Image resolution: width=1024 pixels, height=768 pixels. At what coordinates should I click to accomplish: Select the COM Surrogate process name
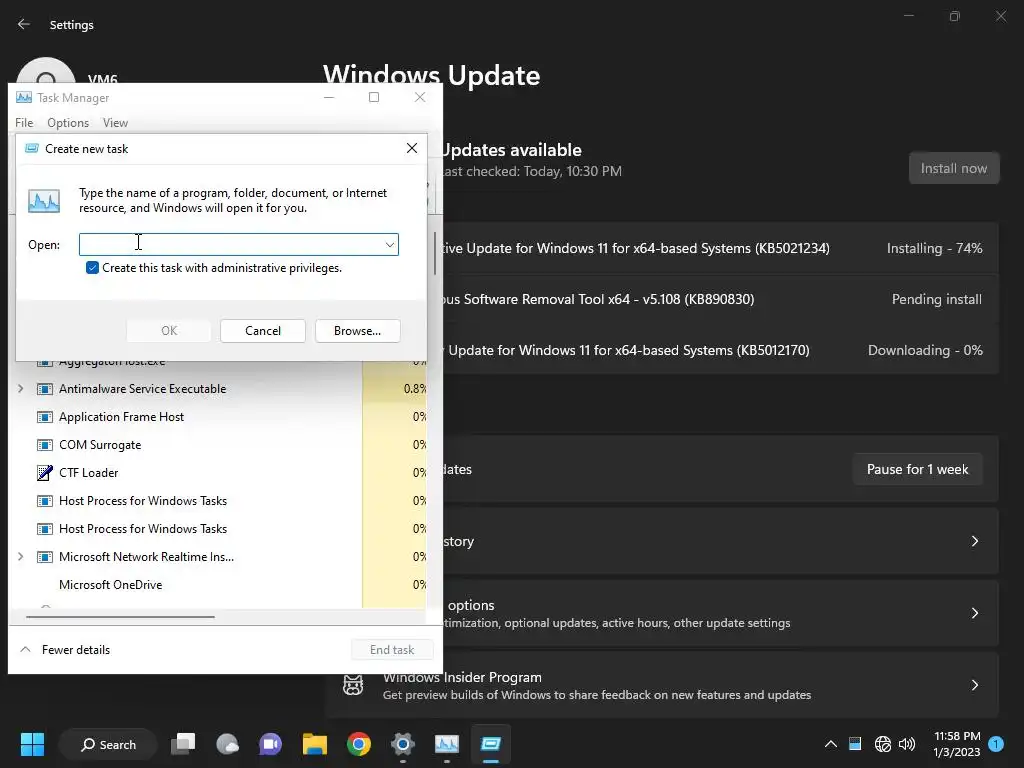click(x=100, y=445)
